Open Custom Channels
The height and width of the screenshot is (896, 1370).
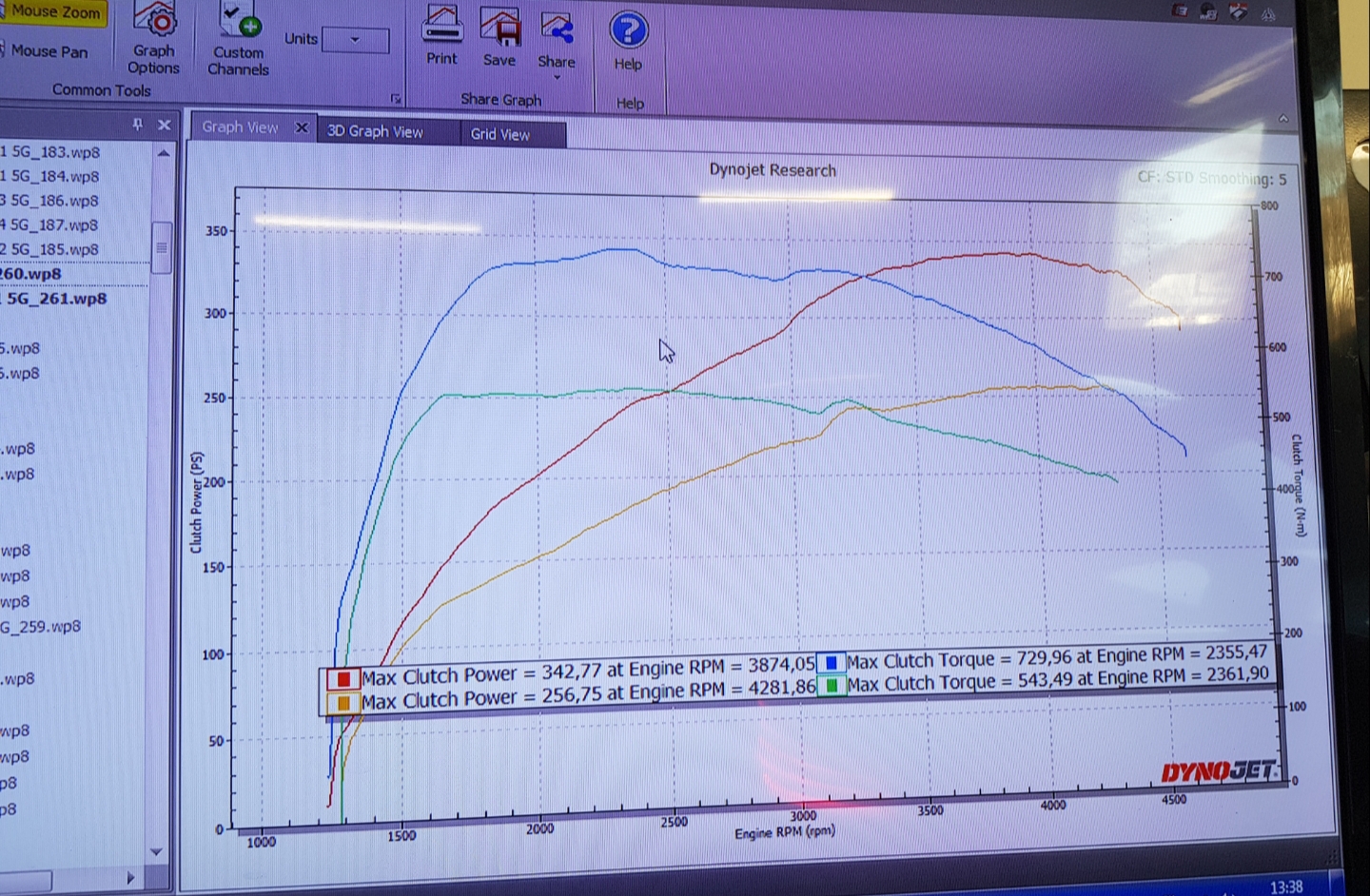(239, 22)
